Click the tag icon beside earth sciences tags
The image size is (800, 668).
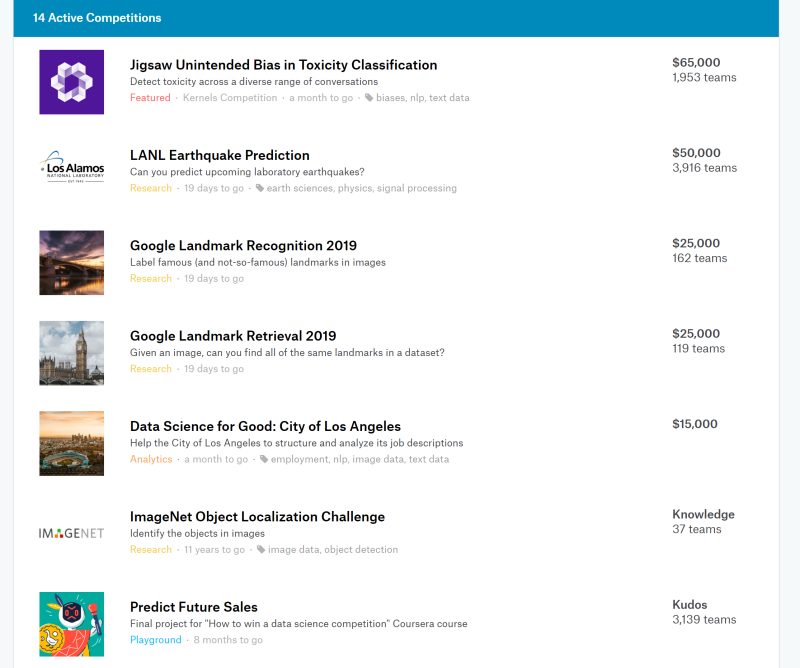pos(260,188)
